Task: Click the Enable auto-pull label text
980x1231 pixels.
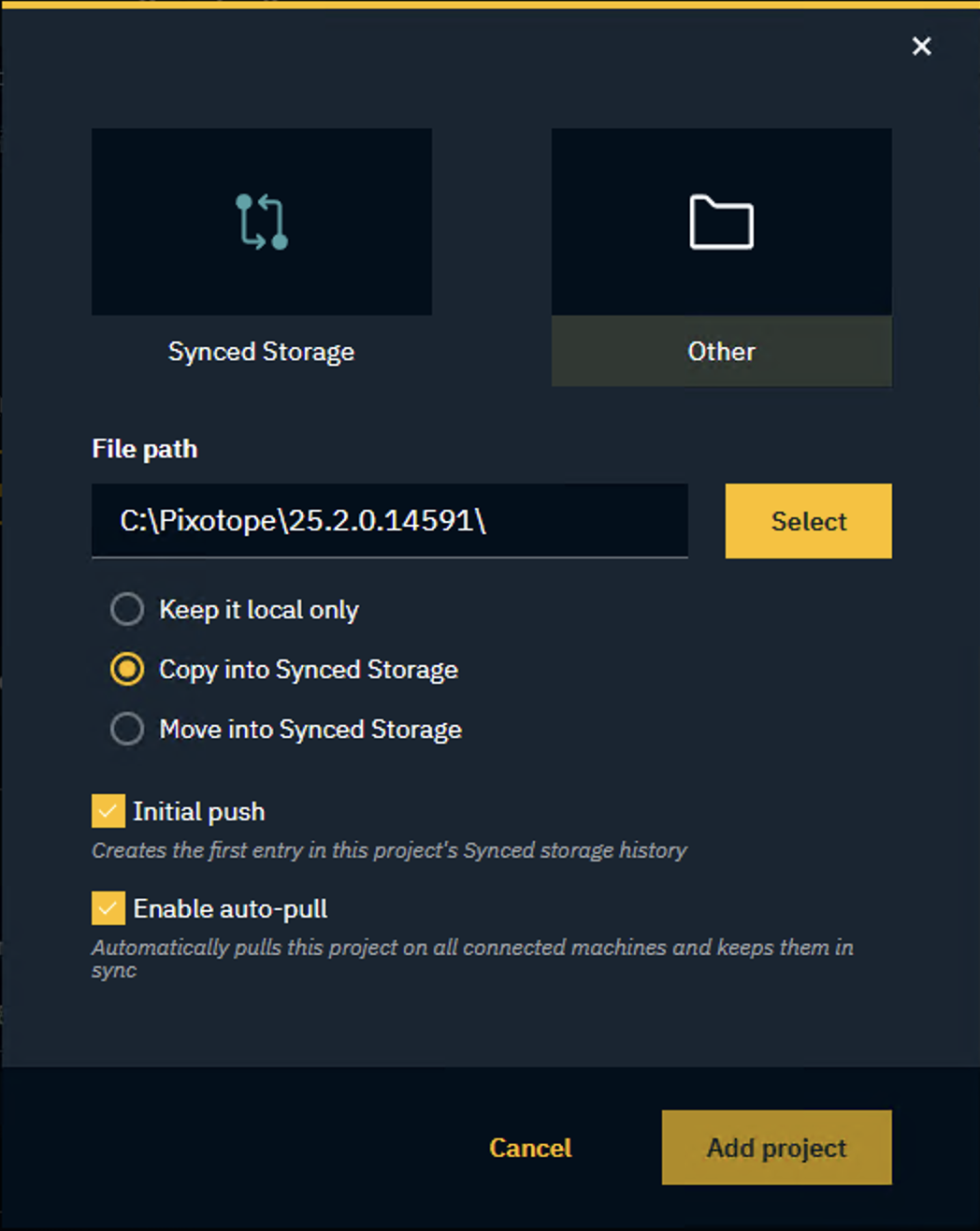Action: pos(230,908)
